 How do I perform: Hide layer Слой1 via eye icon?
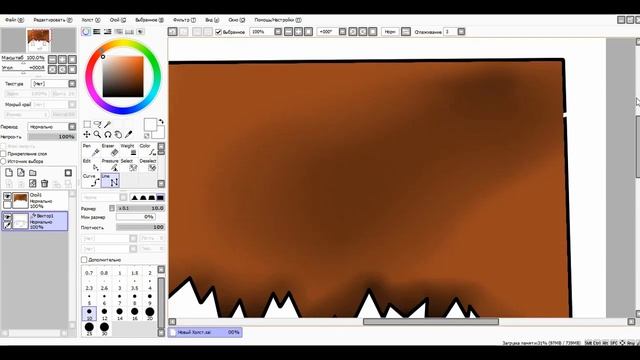(7, 196)
